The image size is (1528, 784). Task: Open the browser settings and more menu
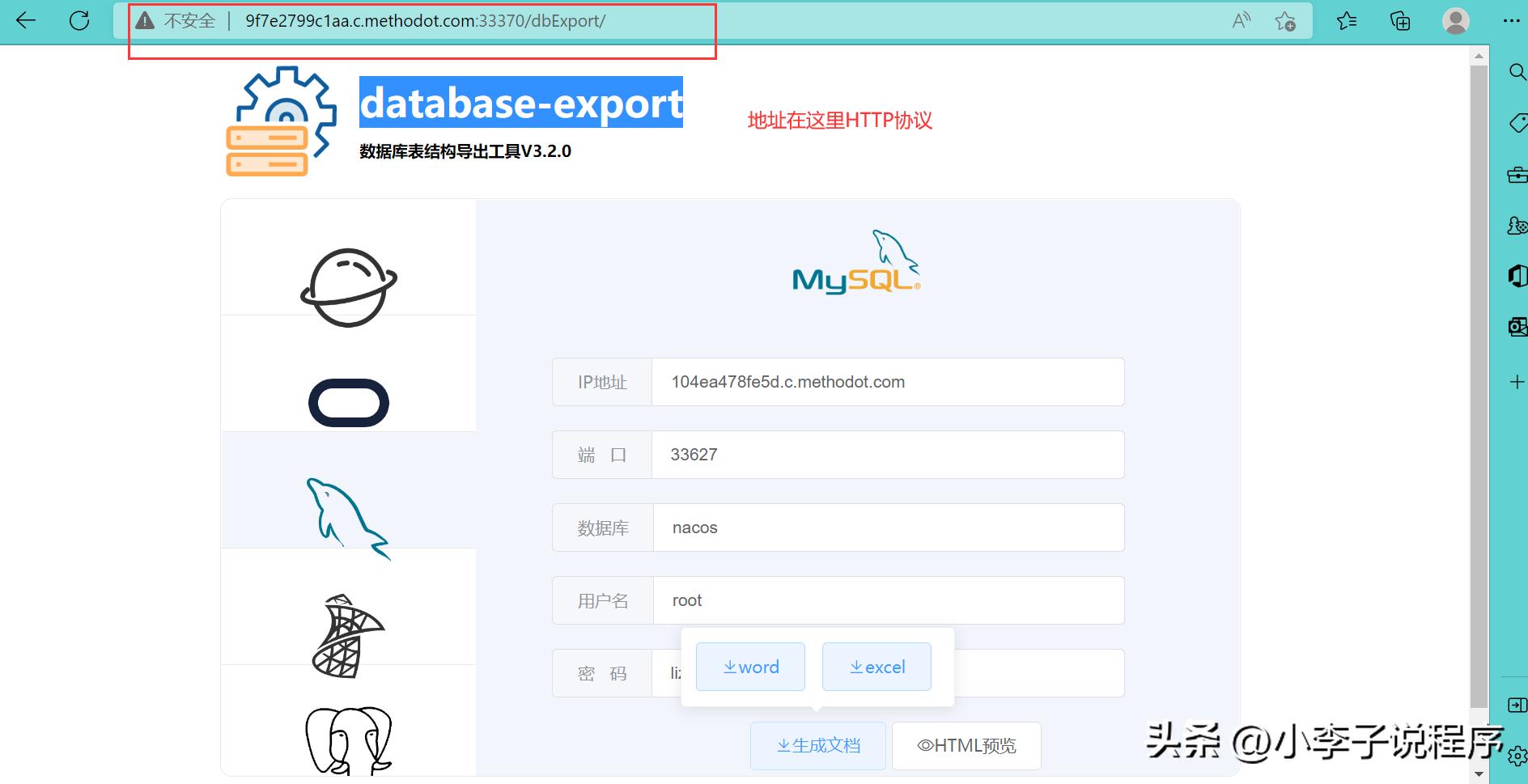pyautogui.click(x=1511, y=21)
